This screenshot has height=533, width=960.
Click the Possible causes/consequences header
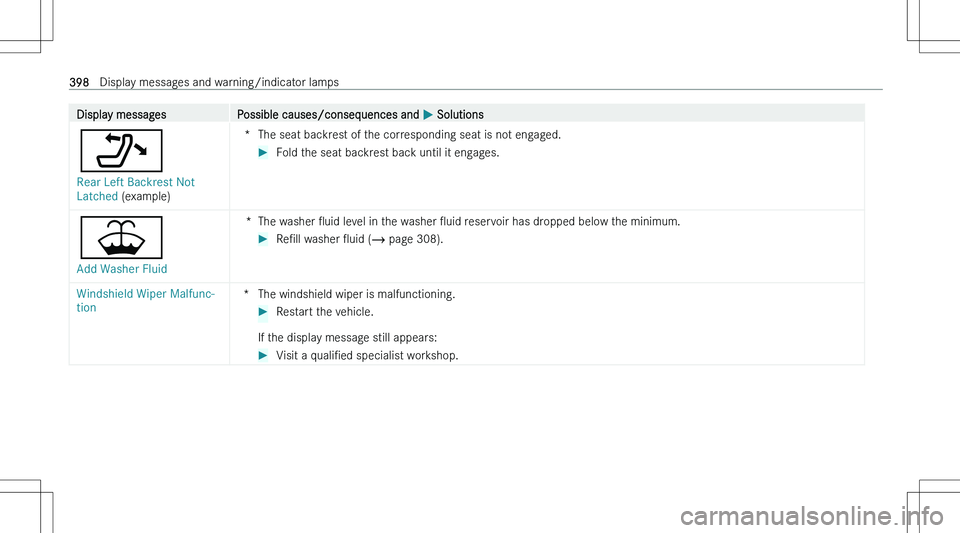pyautogui.click(x=328, y=114)
